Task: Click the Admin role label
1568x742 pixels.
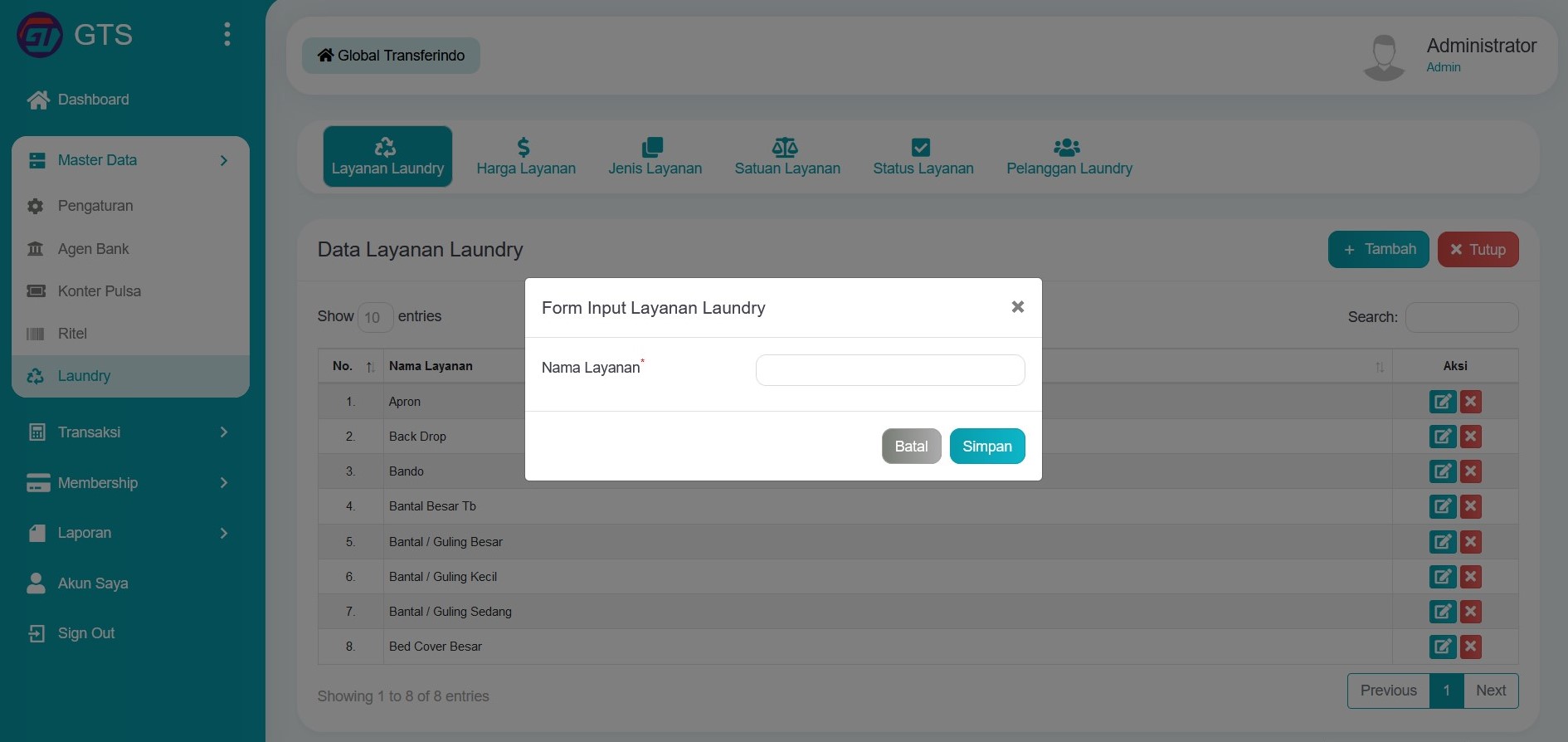Action: [x=1444, y=67]
